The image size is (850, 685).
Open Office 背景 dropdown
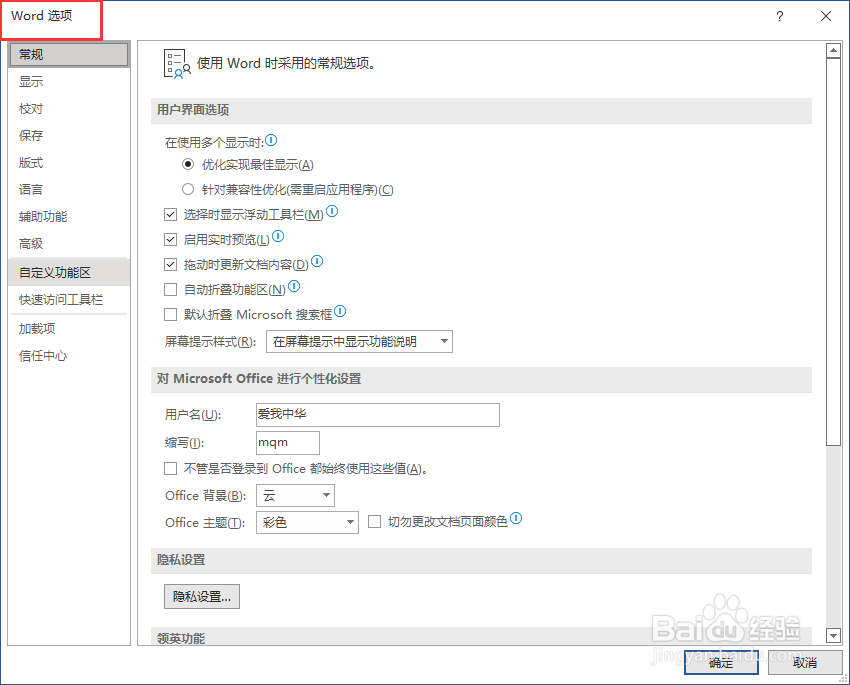click(295, 495)
